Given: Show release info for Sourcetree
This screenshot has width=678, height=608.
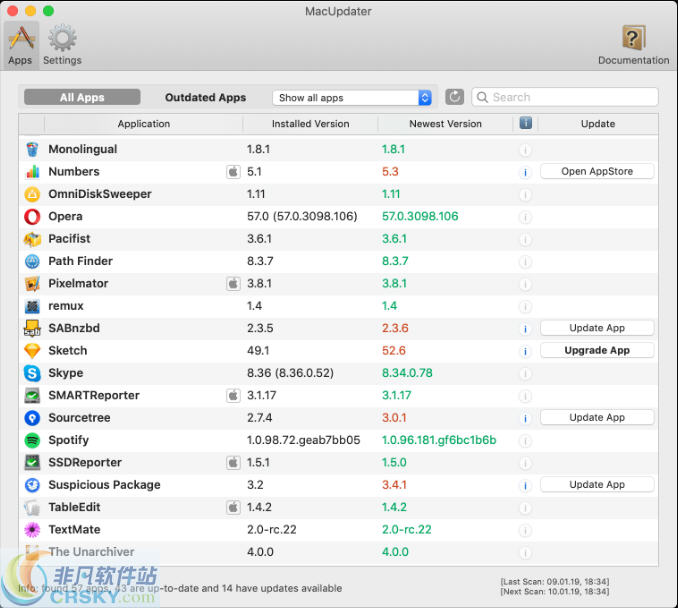Looking at the screenshot, I should pyautogui.click(x=525, y=419).
